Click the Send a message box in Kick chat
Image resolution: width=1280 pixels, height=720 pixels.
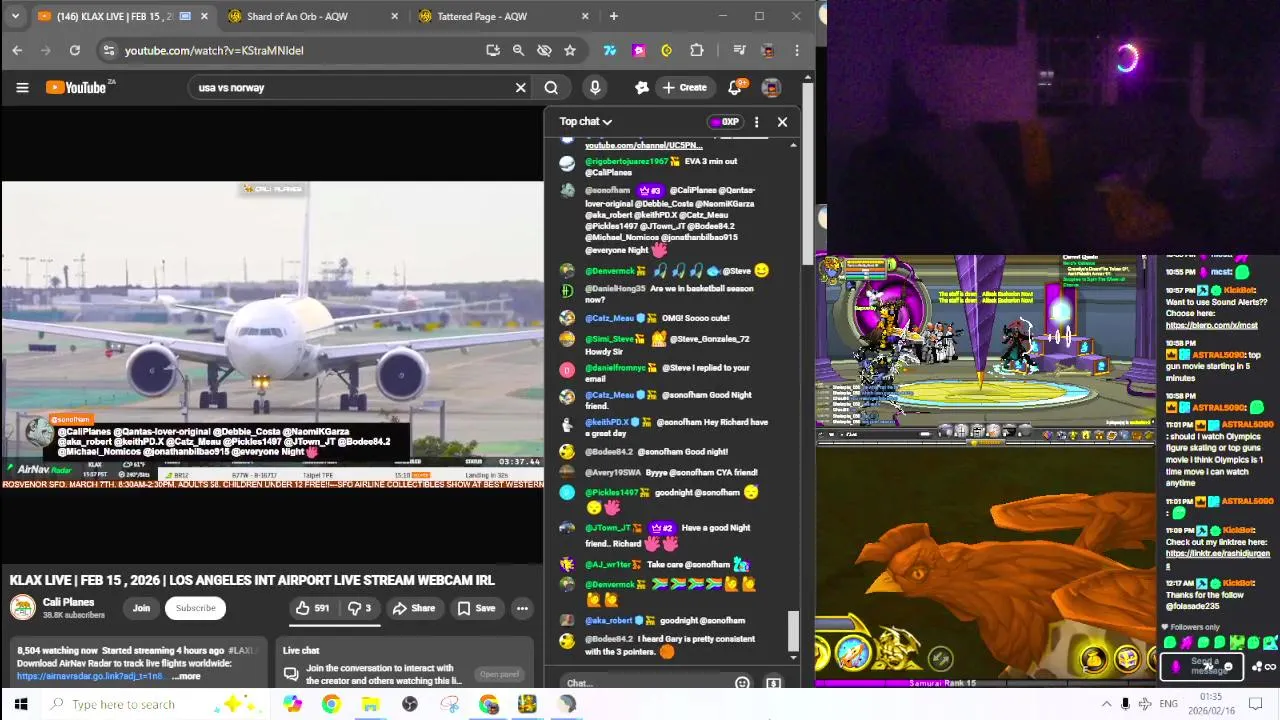tap(1200, 665)
